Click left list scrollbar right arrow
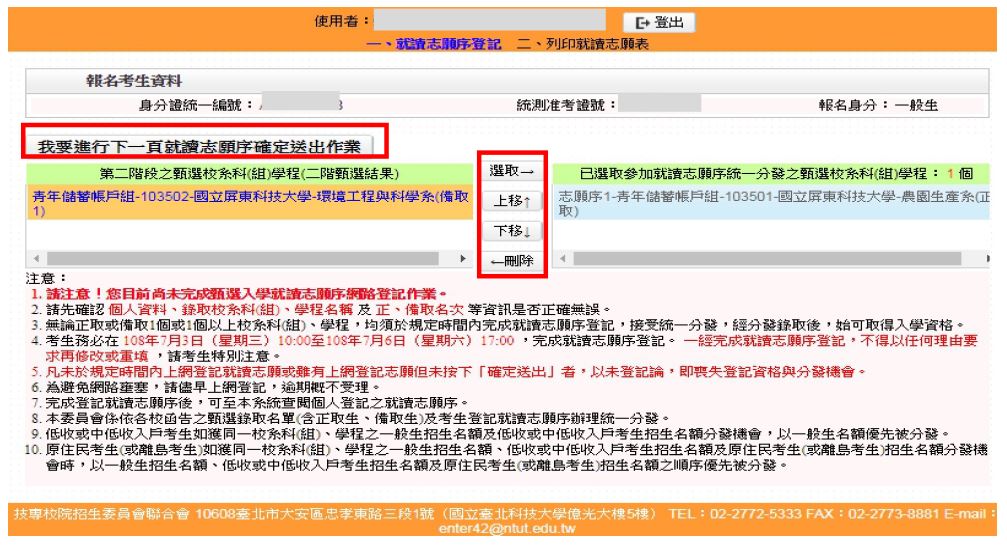This screenshot has height=545, width=1007. (463, 259)
